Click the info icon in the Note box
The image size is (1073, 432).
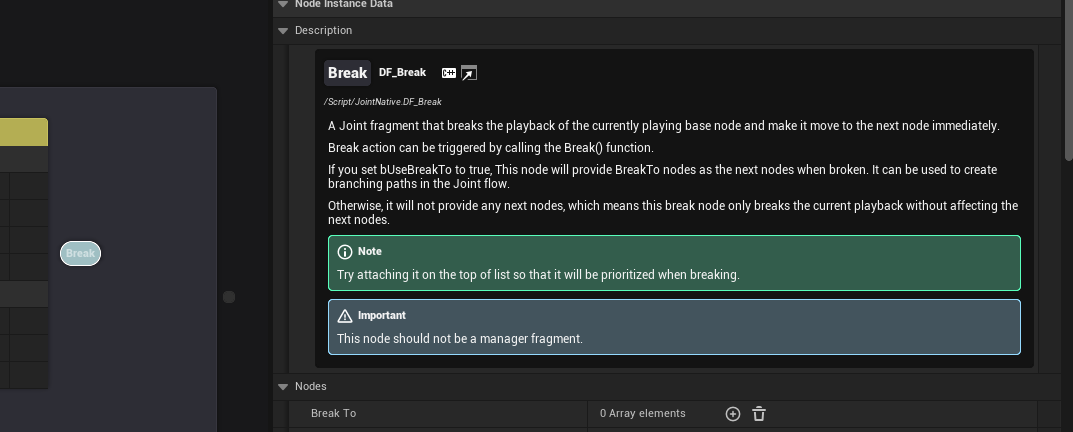tap(345, 252)
